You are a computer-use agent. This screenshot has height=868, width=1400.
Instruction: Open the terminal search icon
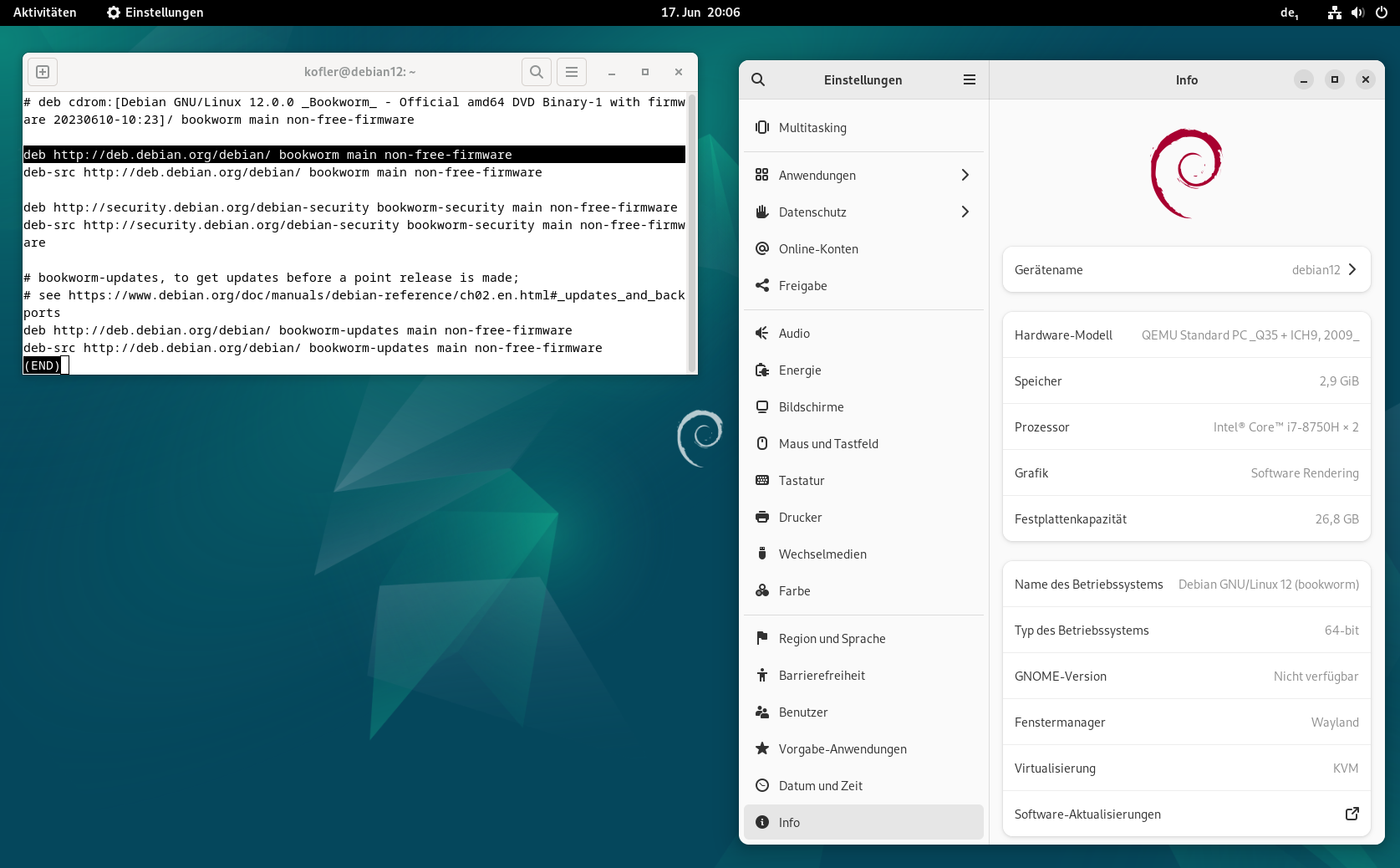pyautogui.click(x=536, y=72)
